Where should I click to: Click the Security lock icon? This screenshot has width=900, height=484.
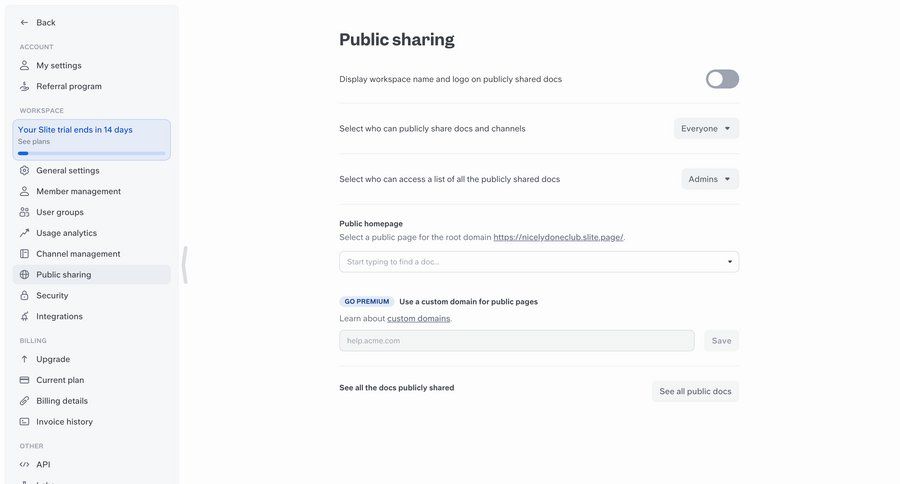click(x=25, y=296)
